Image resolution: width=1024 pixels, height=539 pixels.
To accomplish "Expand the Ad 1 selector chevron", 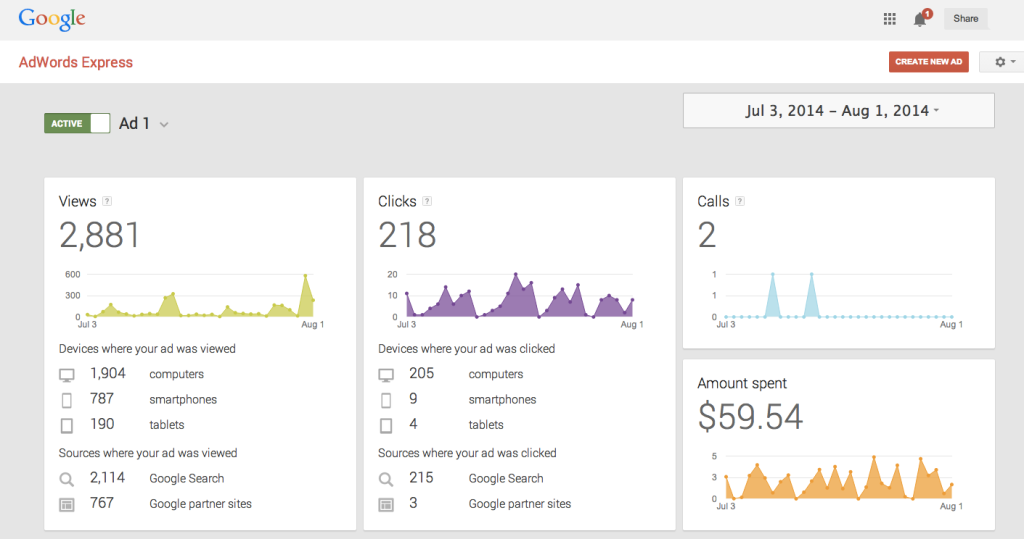I will point(164,124).
